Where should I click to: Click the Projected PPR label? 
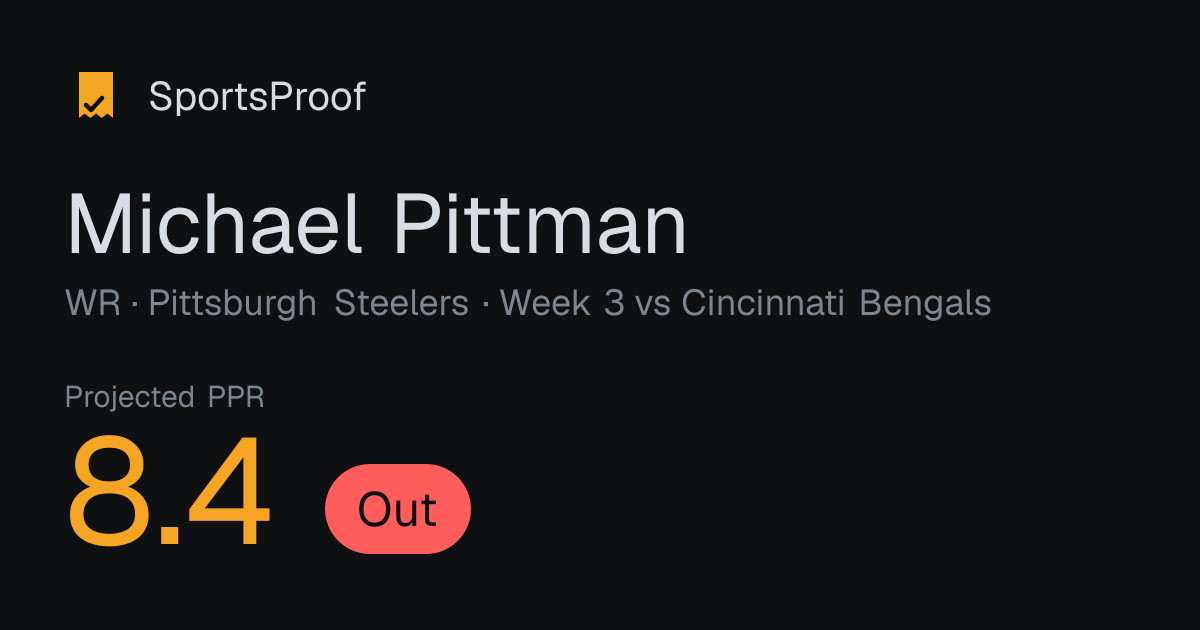click(x=165, y=397)
